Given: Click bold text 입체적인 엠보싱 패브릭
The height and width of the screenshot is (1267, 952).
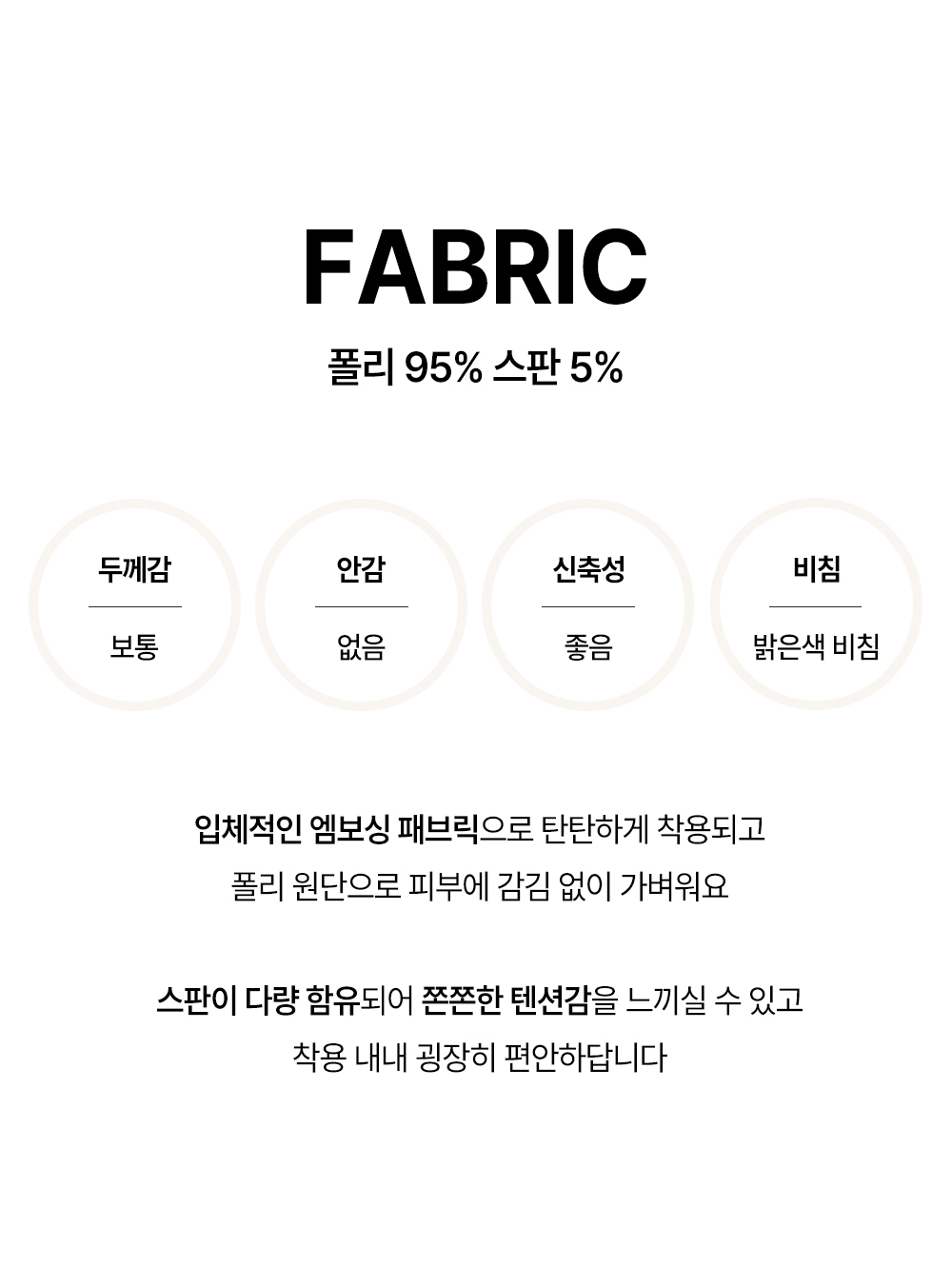Looking at the screenshot, I should (336, 828).
